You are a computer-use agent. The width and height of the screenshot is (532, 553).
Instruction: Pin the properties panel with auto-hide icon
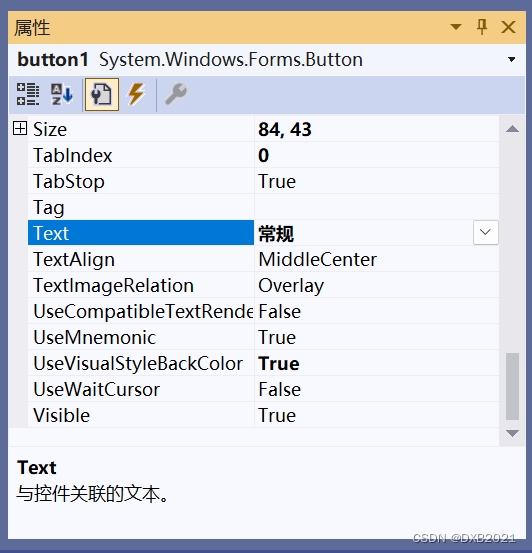tap(482, 27)
